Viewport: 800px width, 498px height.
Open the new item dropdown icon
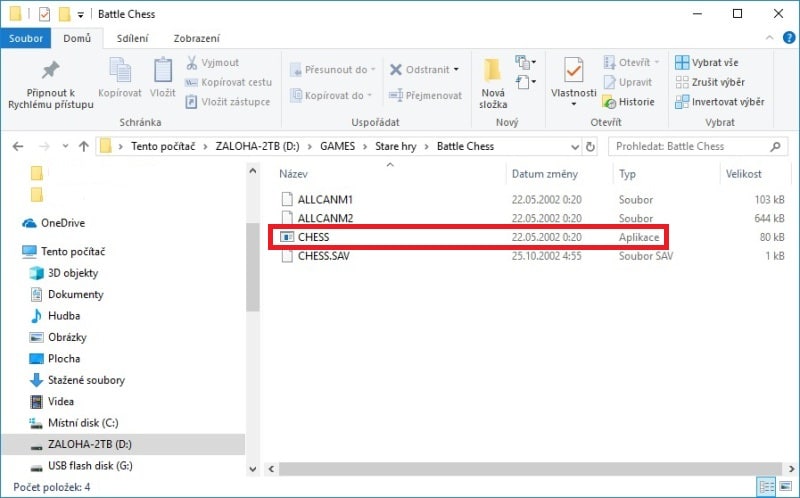(526, 62)
